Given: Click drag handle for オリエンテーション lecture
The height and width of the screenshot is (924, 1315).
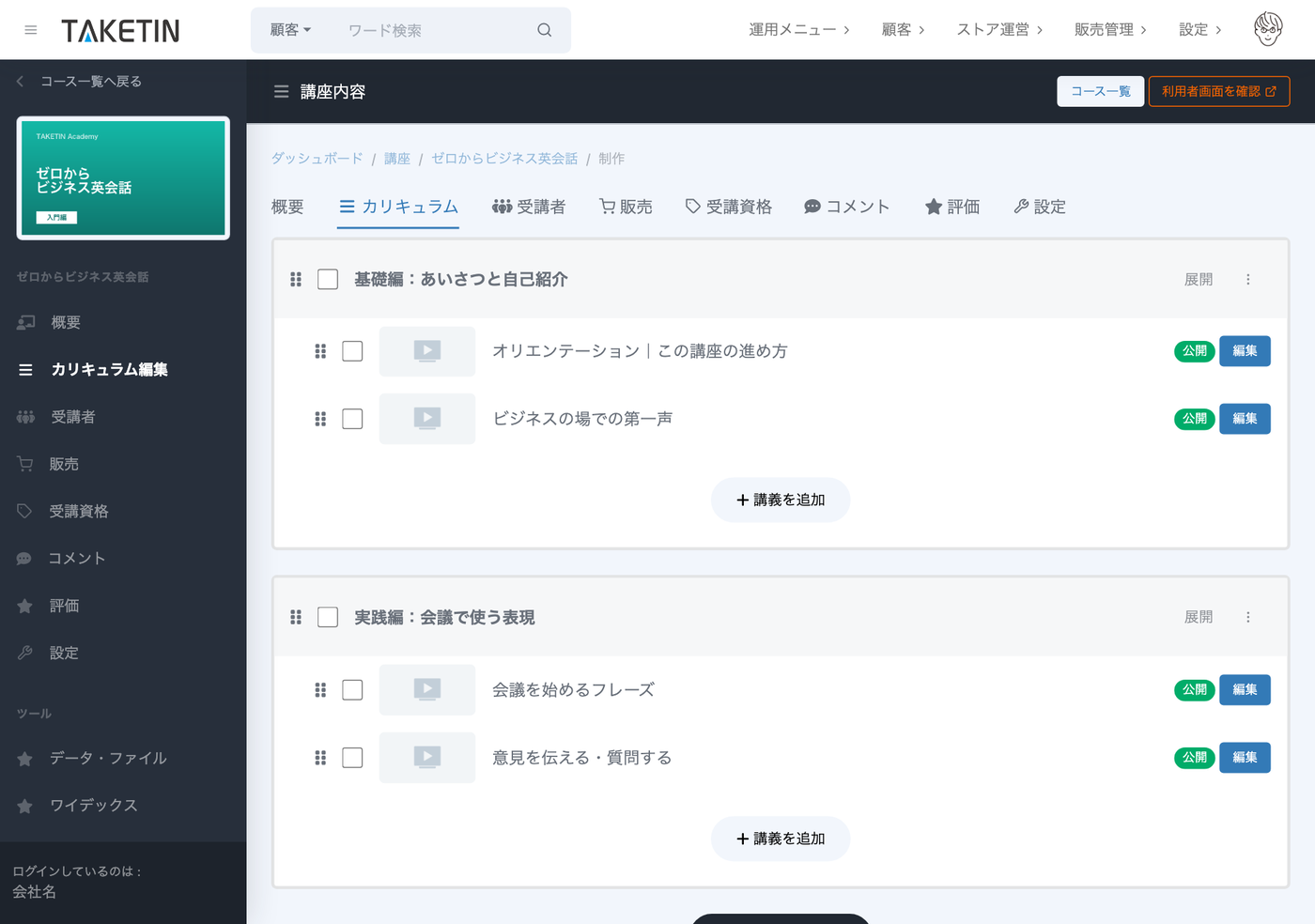Looking at the screenshot, I should click(320, 351).
